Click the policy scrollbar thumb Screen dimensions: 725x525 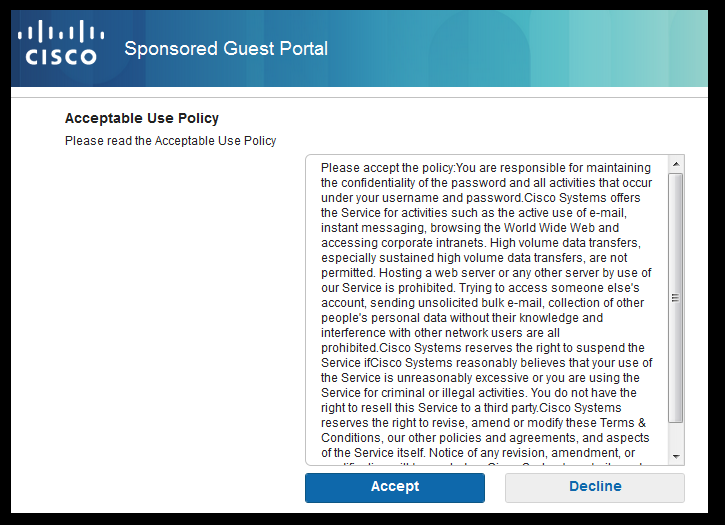coord(676,298)
